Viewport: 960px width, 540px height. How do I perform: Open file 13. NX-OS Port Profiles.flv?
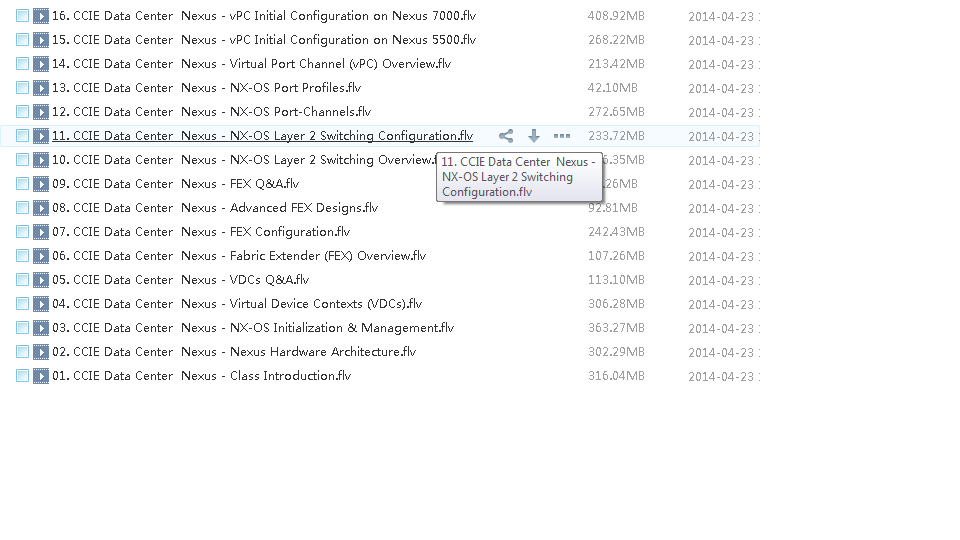206,88
